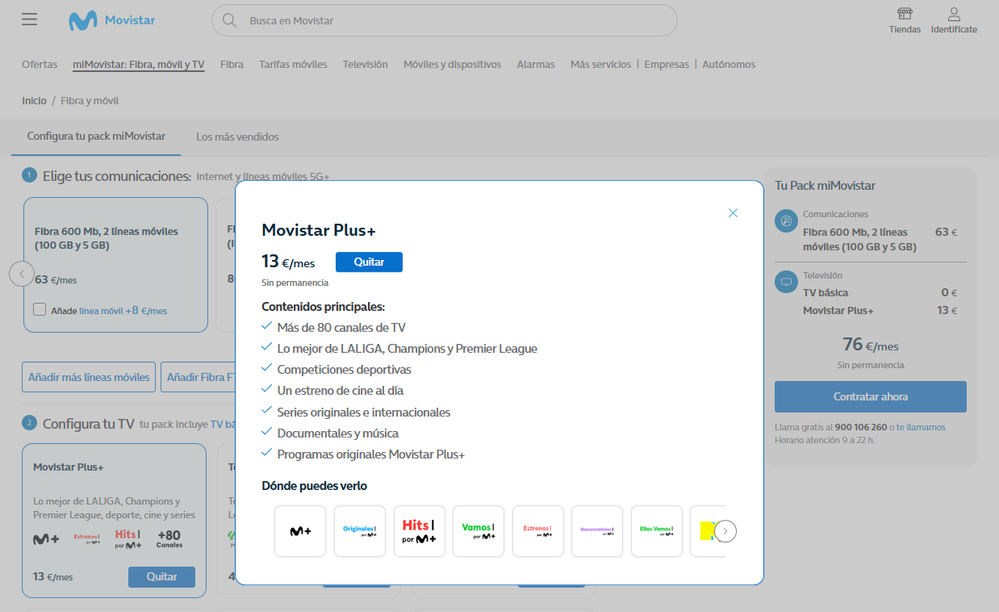This screenshot has height=612, width=999.
Task: Select the Vamos por M+ channel tile
Action: tap(478, 531)
